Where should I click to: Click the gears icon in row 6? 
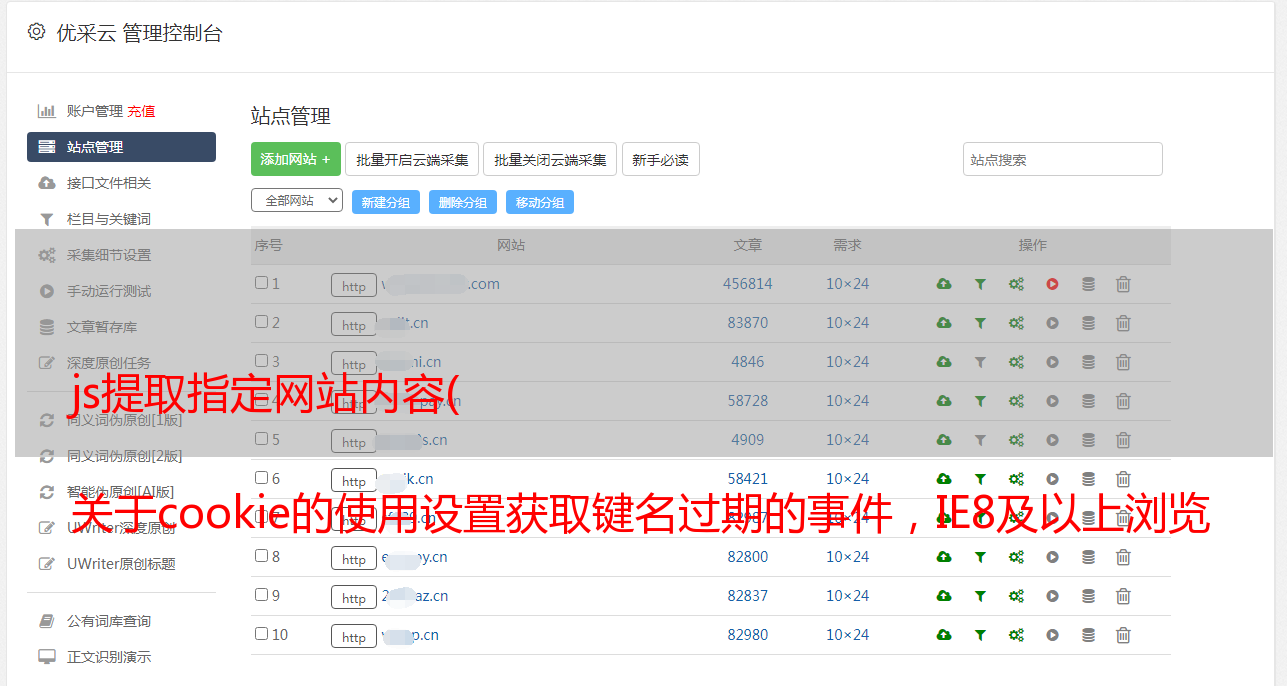coord(1016,479)
